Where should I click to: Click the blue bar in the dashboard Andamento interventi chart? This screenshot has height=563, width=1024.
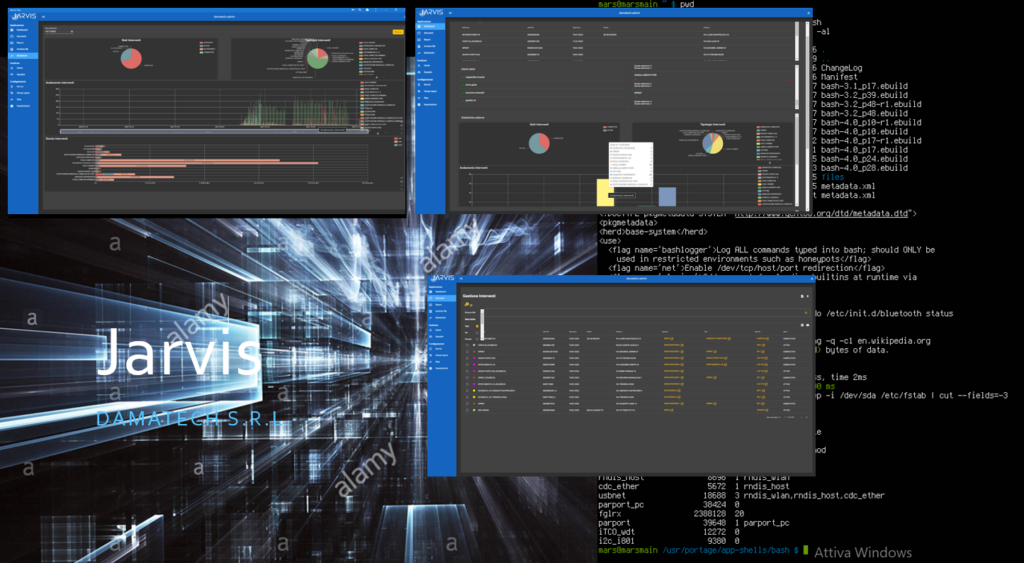667,197
